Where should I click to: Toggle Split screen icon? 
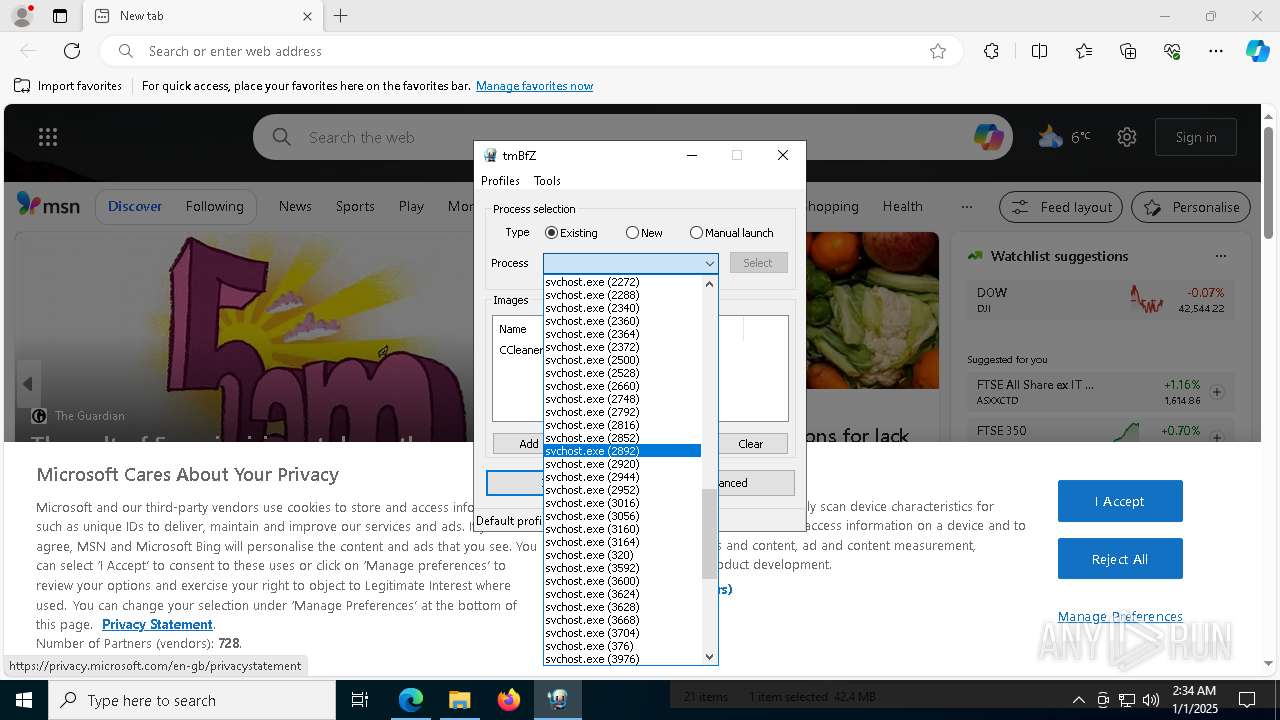(1039, 51)
